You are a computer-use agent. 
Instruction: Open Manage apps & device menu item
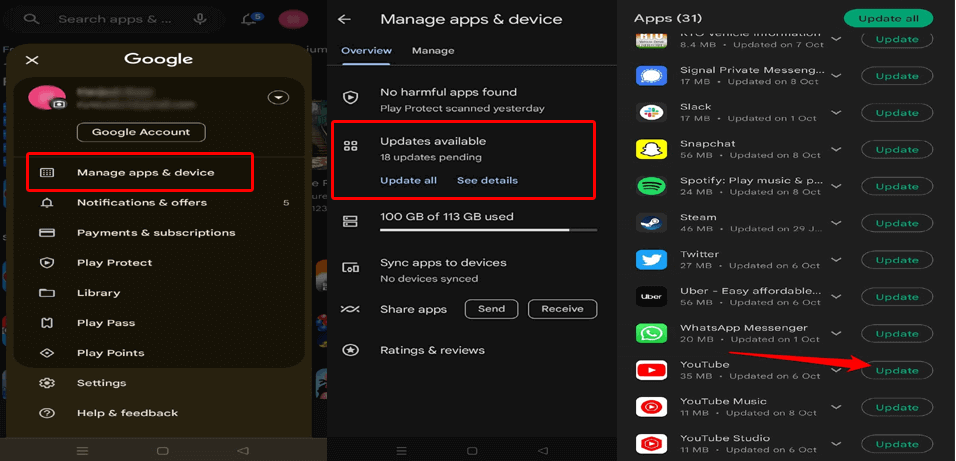point(145,172)
